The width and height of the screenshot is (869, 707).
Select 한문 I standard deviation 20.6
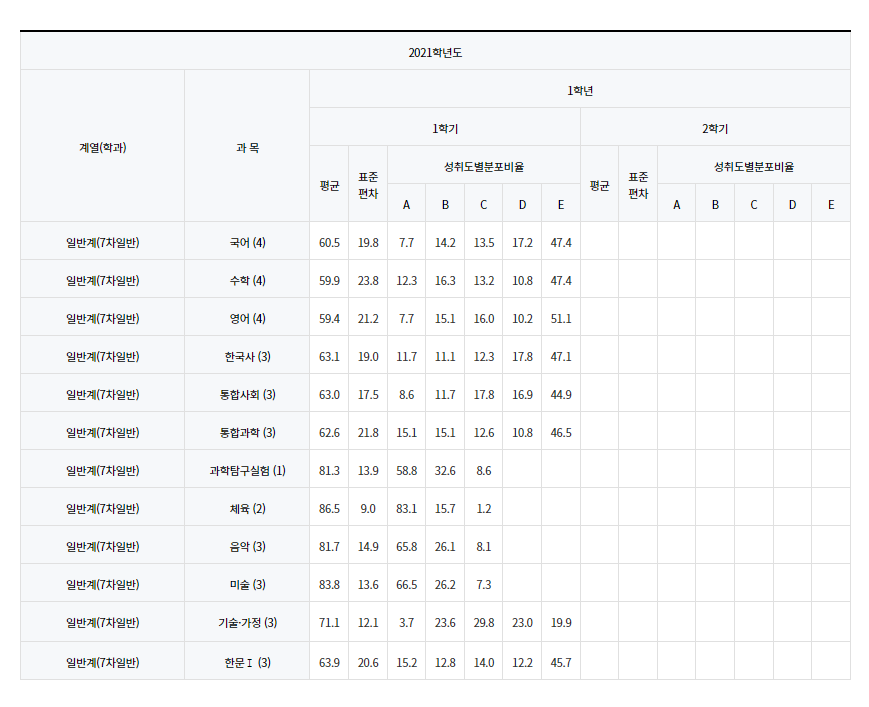368,662
